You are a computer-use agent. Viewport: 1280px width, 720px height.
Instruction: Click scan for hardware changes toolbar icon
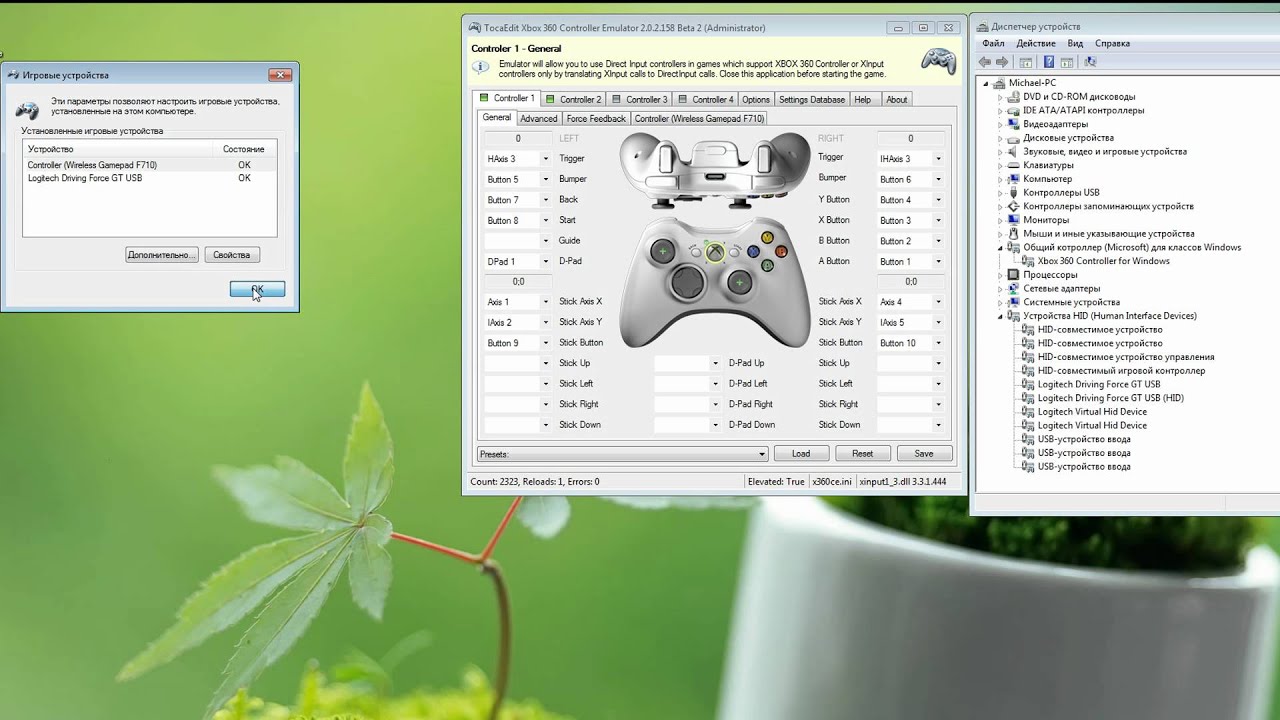pyautogui.click(x=1090, y=62)
